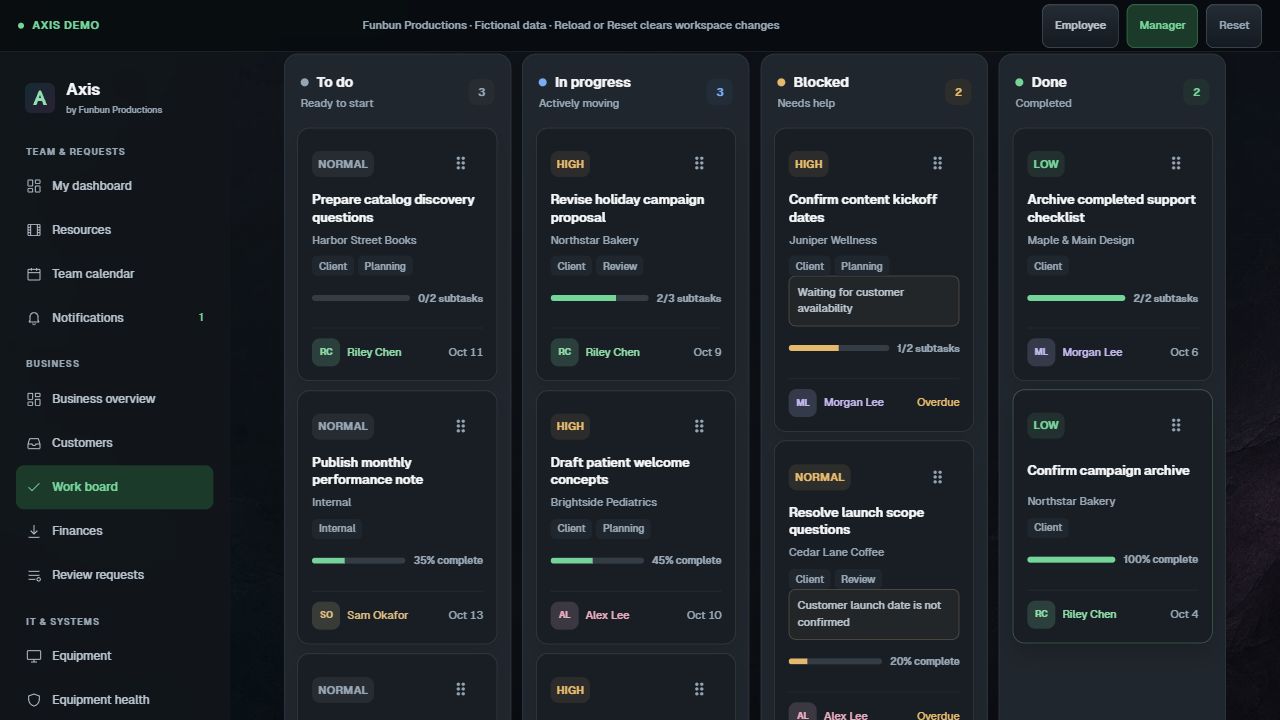Click Overdue label on Morgan Lee card
The height and width of the screenshot is (720, 1280).
(x=938, y=402)
